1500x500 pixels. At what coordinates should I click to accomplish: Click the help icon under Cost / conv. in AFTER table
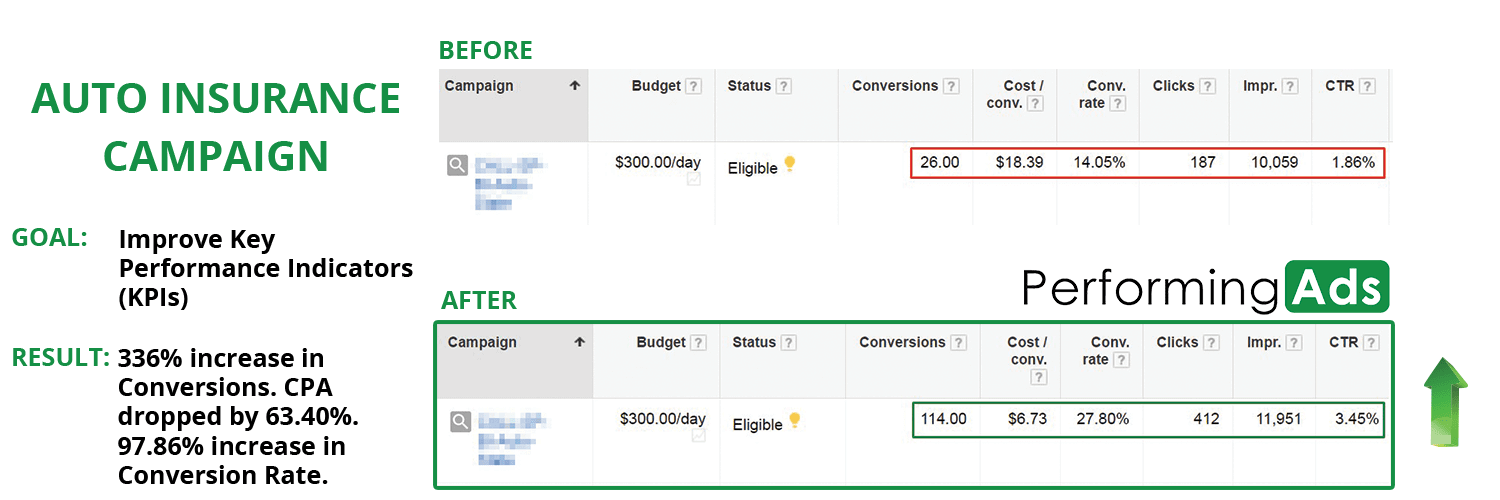[x=1039, y=377]
